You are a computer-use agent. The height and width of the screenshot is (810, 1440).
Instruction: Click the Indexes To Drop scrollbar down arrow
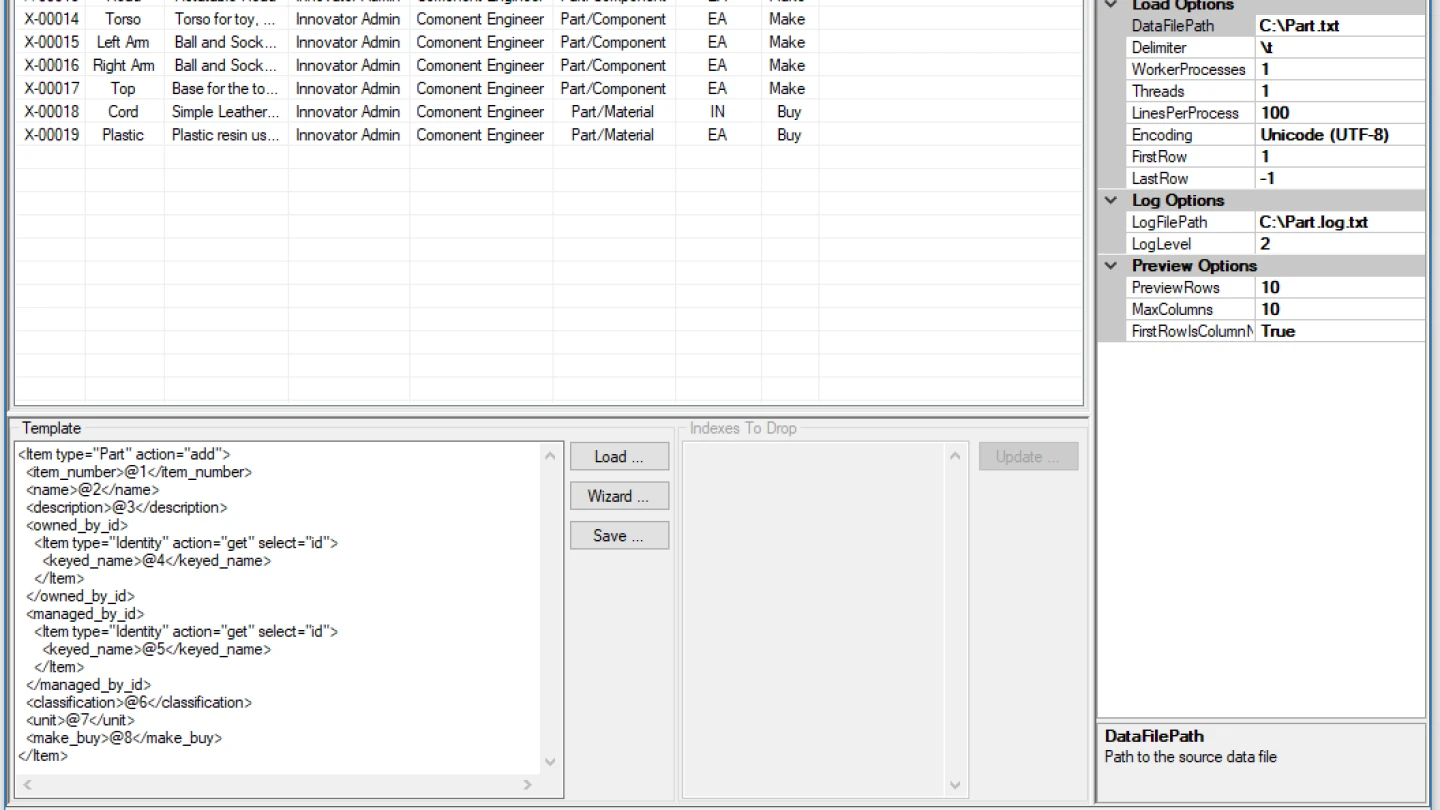(x=955, y=786)
